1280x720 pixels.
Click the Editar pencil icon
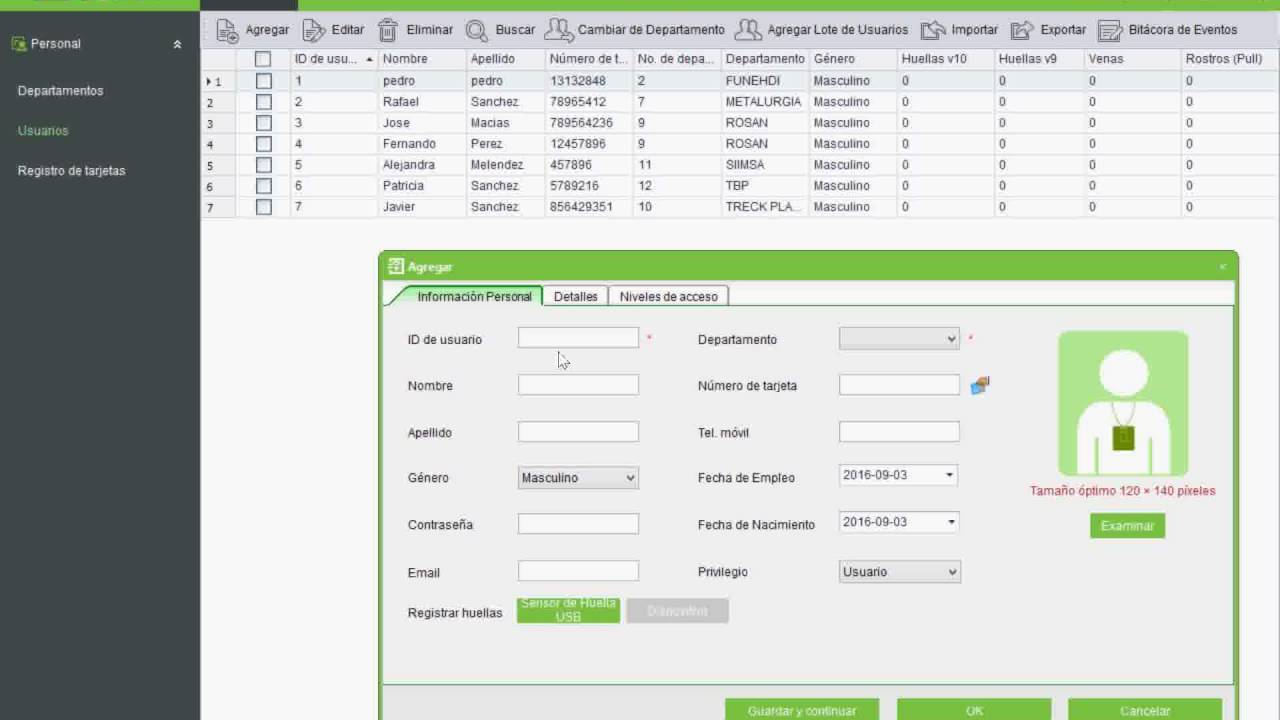(x=314, y=30)
